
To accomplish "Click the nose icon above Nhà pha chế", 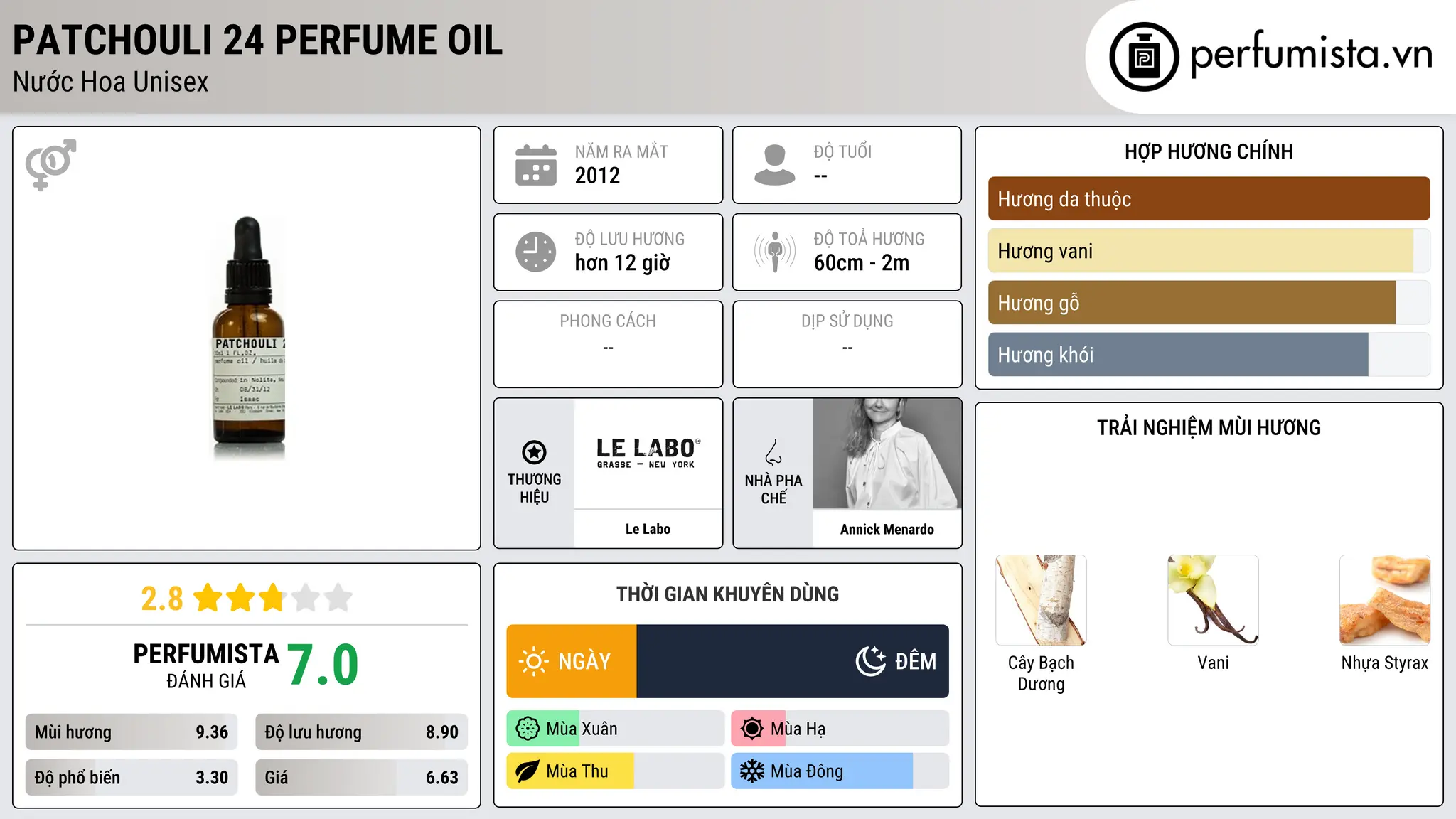I will (773, 452).
